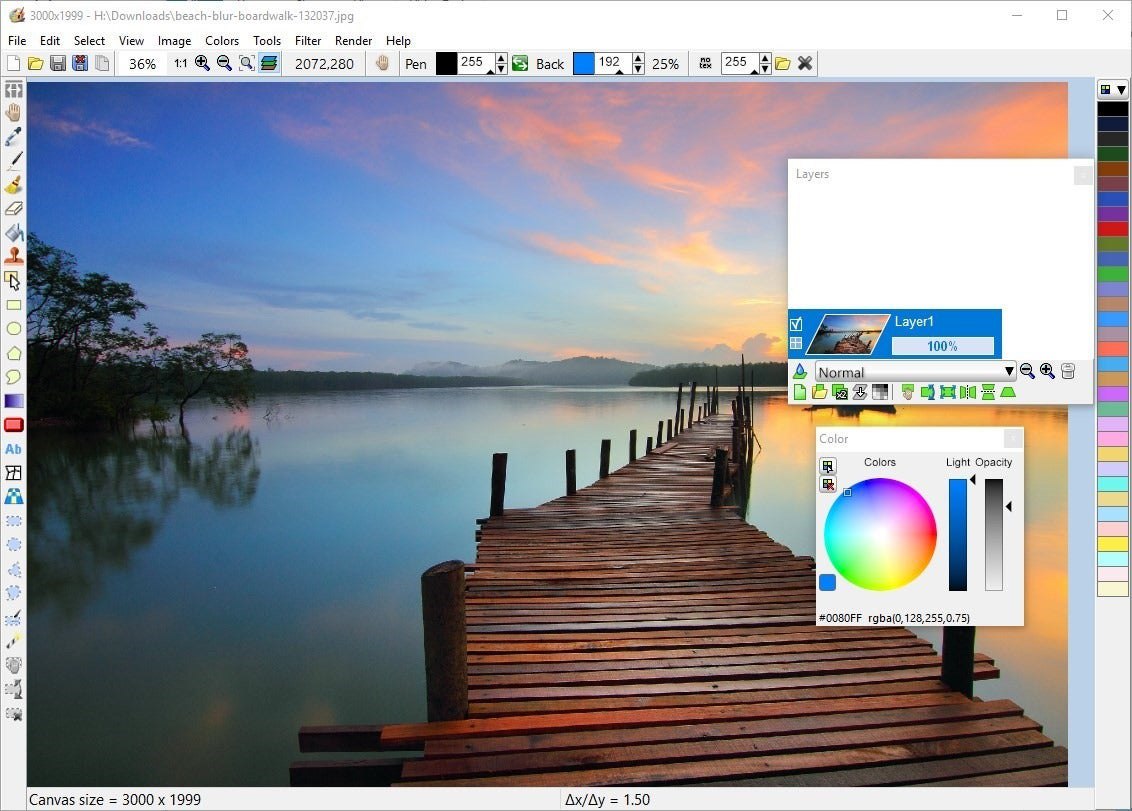1132x811 pixels.
Task: Select the Polygon tool
Action: coord(13,353)
